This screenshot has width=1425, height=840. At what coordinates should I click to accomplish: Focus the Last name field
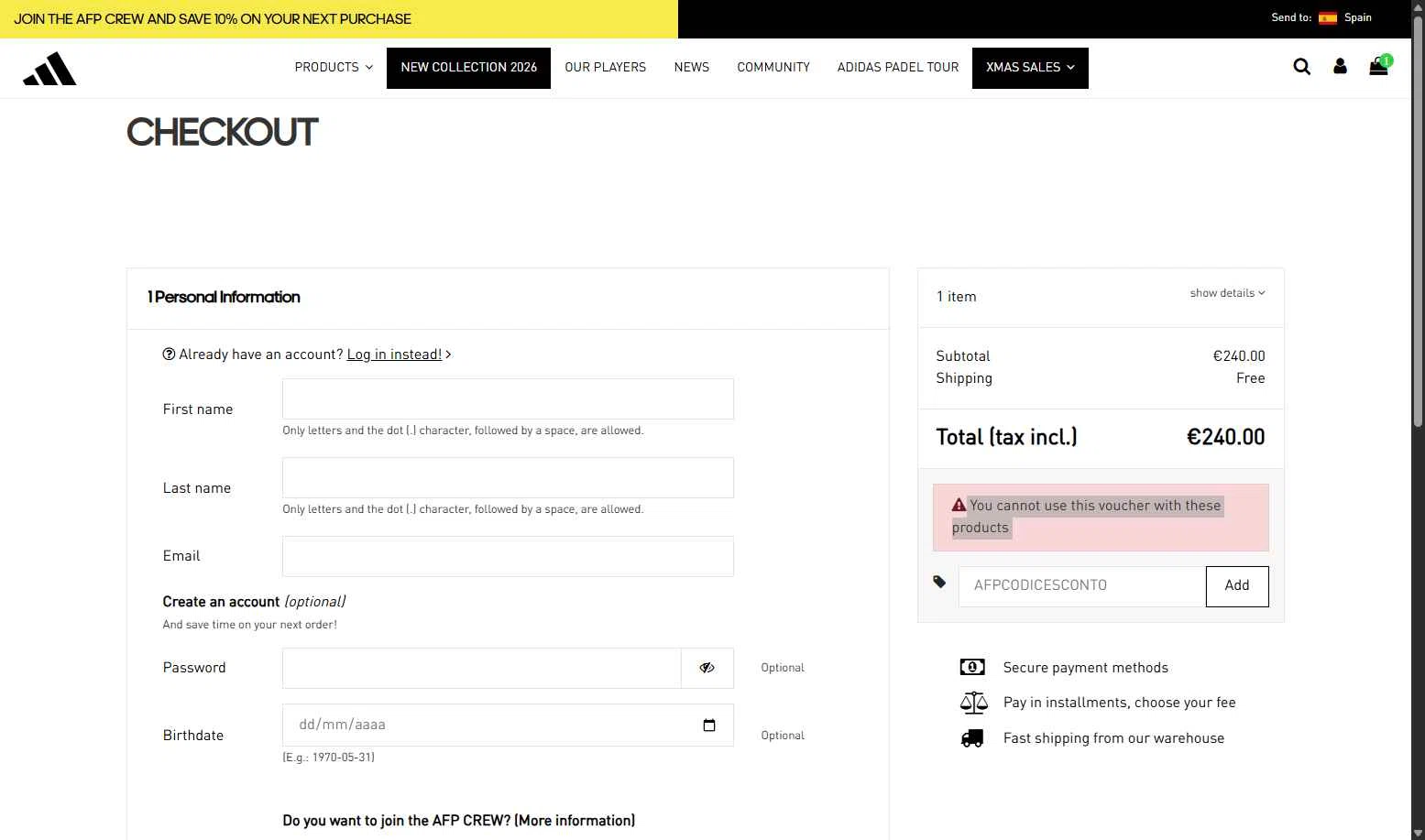(x=508, y=477)
